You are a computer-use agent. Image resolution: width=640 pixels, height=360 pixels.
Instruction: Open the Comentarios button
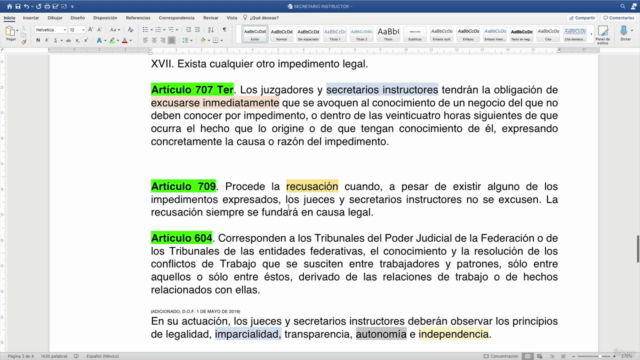[619, 18]
